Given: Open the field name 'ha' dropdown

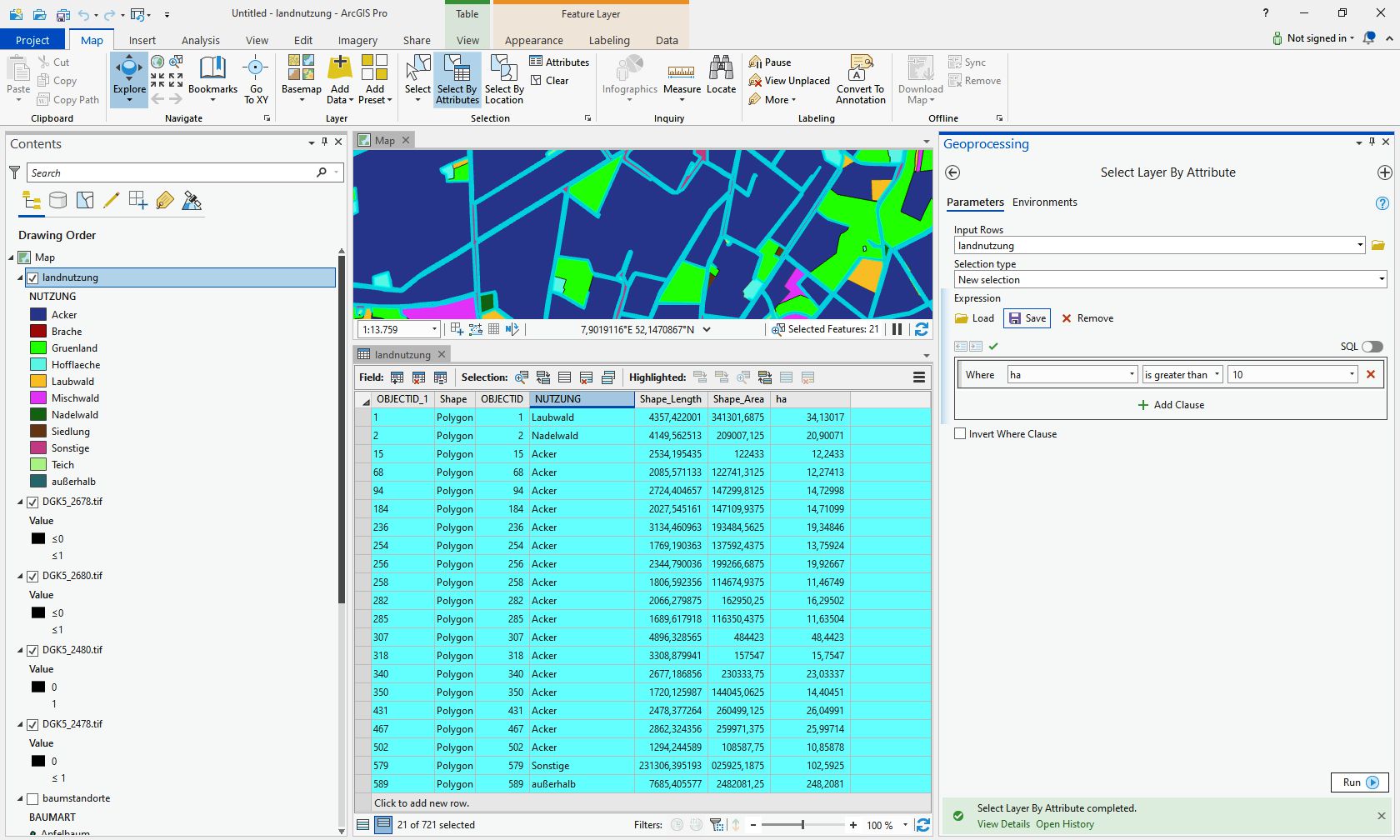Looking at the screenshot, I should pos(1131,375).
